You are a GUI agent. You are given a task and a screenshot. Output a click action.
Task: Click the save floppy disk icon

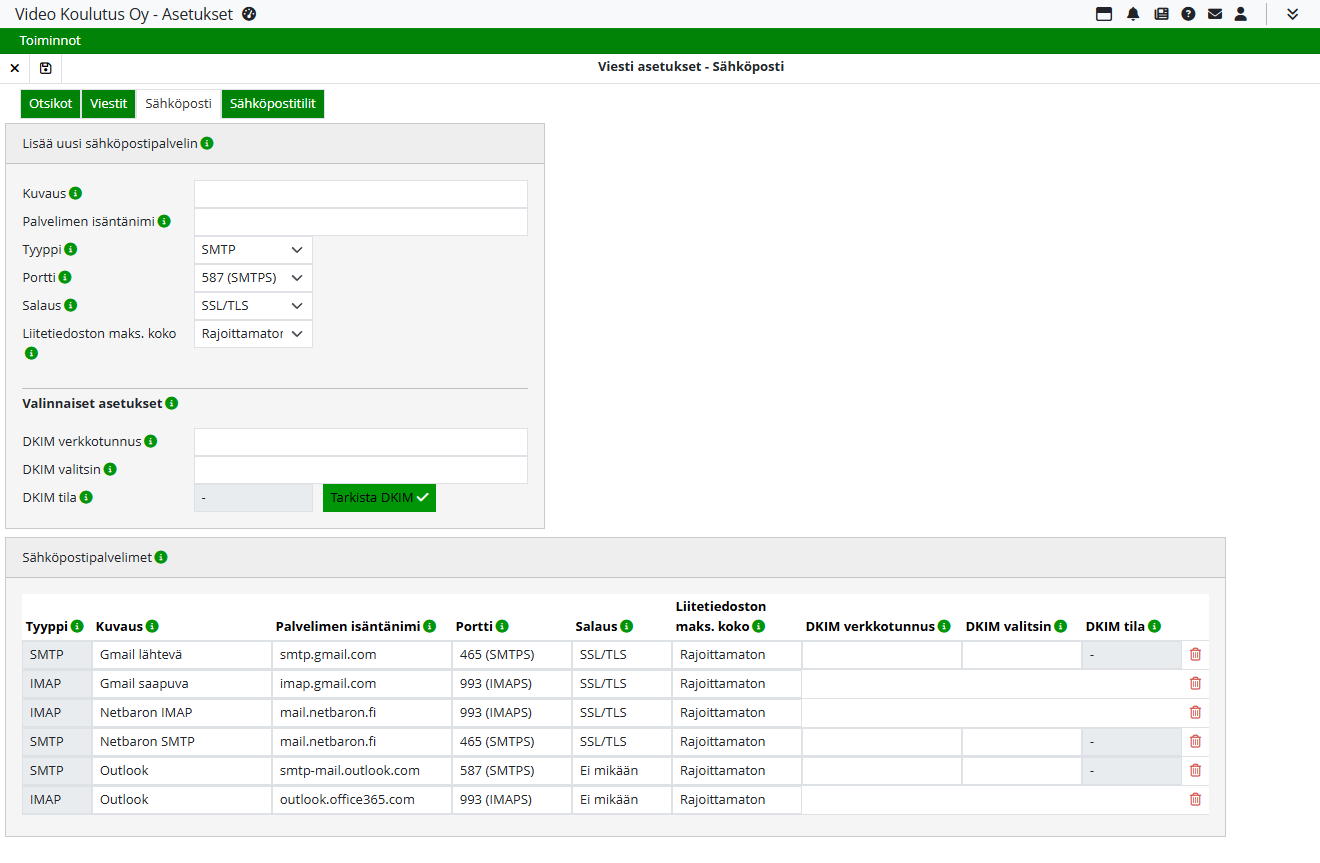pyautogui.click(x=46, y=68)
